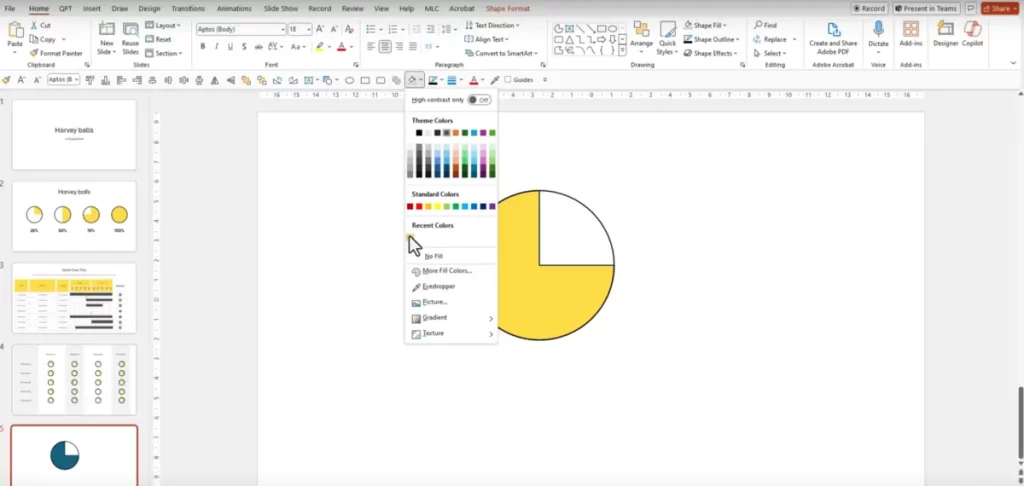Toggle Center text alignment
Viewport: 1024px width, 486px height.
pyautogui.click(x=385, y=46)
